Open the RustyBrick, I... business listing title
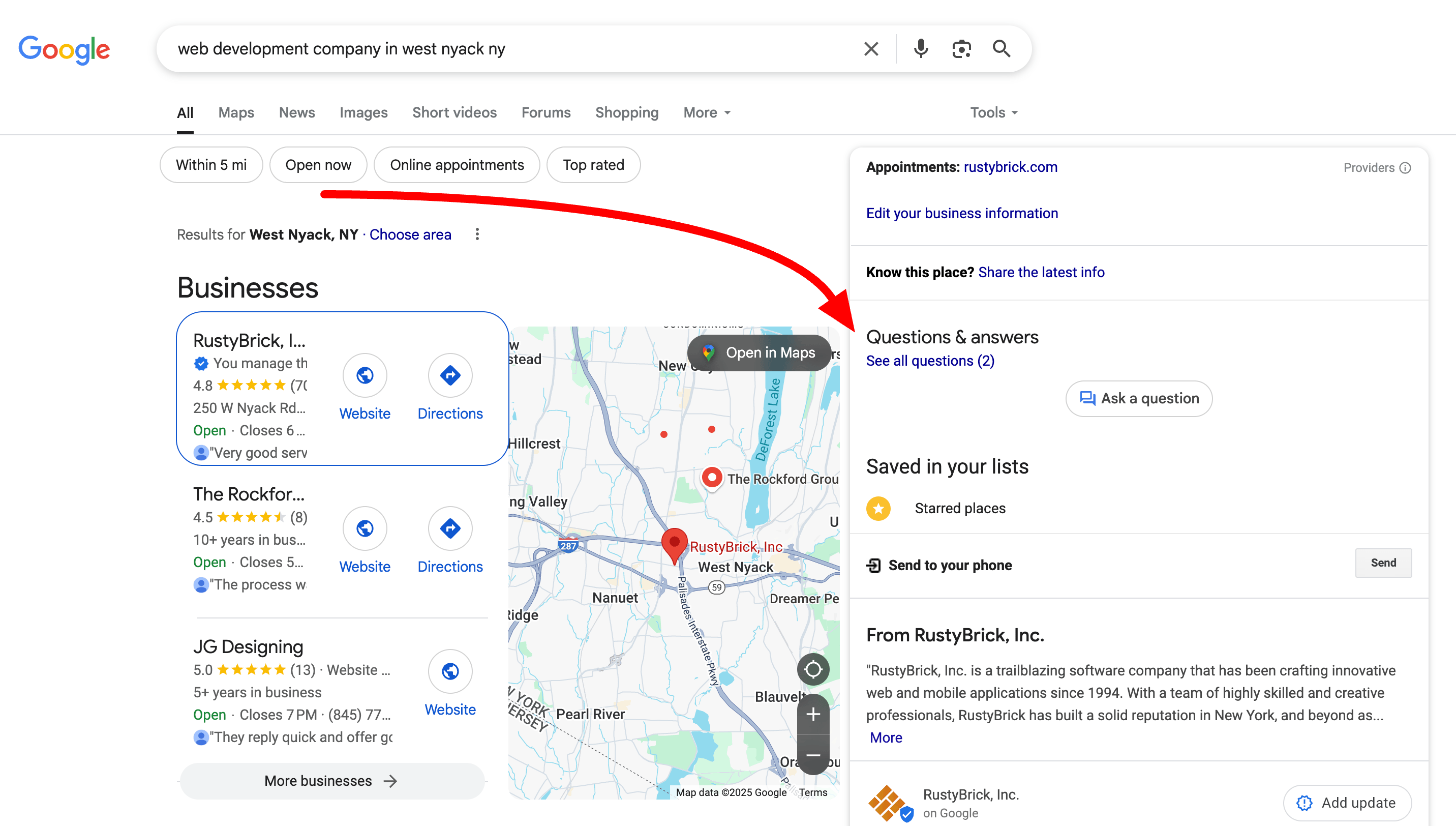 (249, 340)
